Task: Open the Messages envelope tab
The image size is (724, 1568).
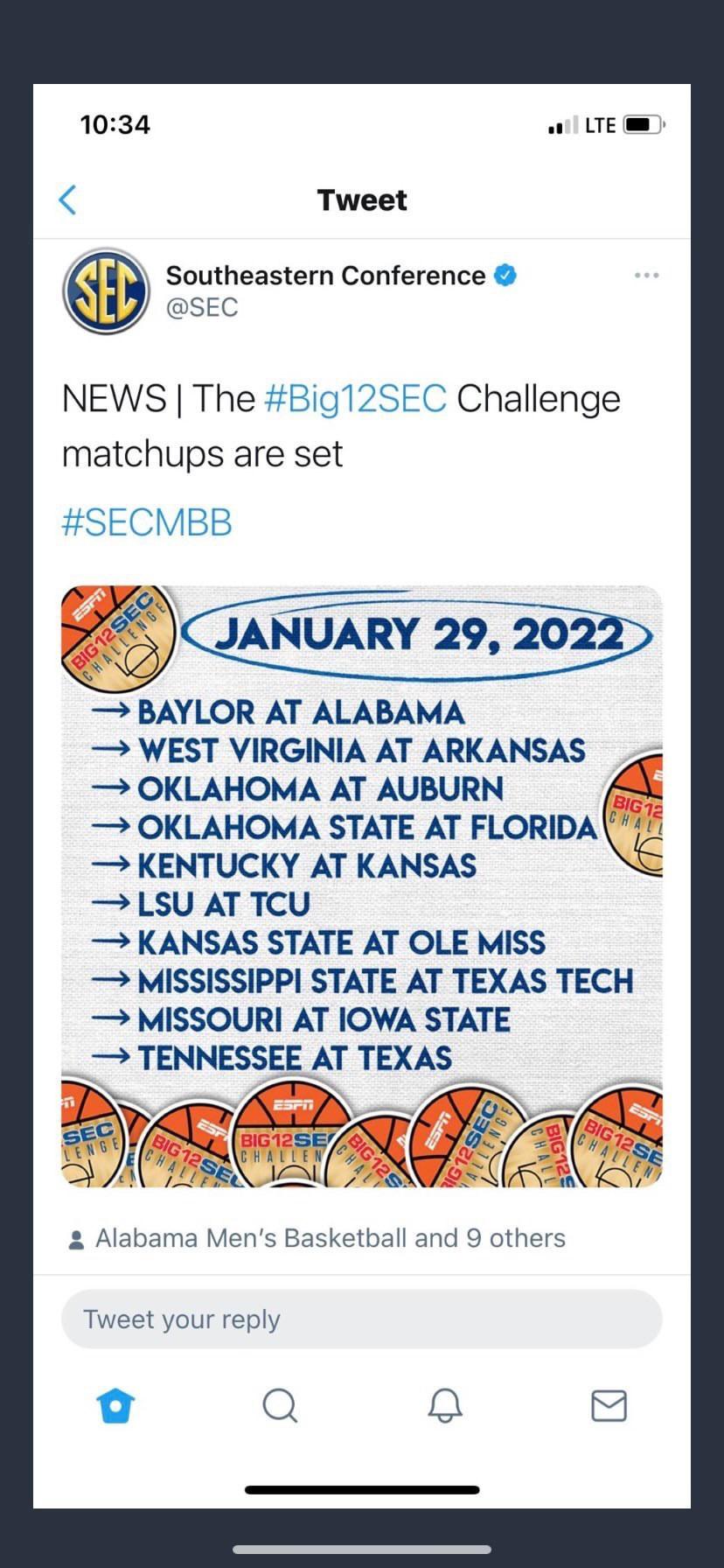Action: [609, 1406]
